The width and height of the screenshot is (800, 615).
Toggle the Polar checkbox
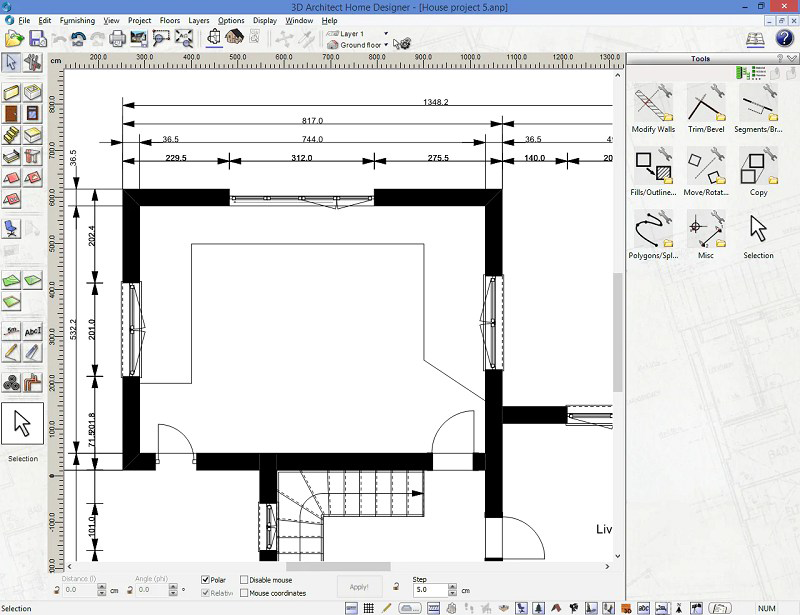[x=206, y=580]
